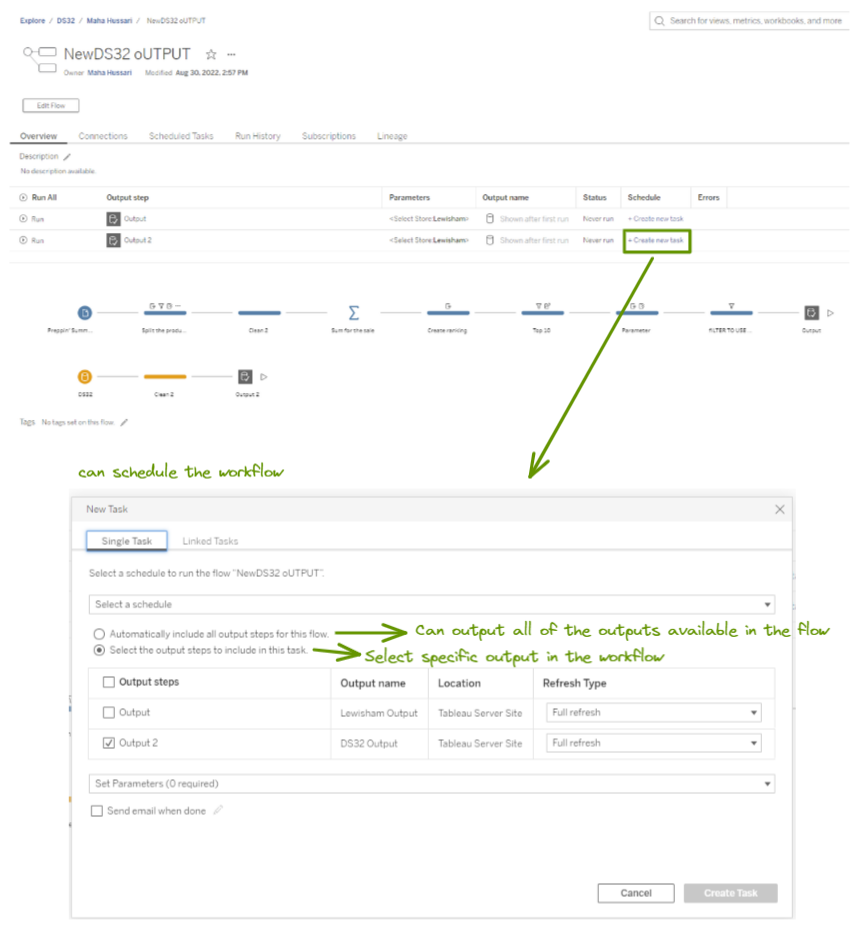Open owner Maha Hussari profile link
Screen dimensions: 857x931
[110, 72]
